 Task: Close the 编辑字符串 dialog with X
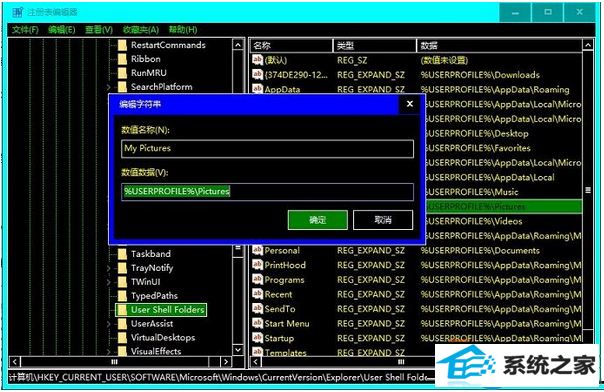[x=410, y=104]
